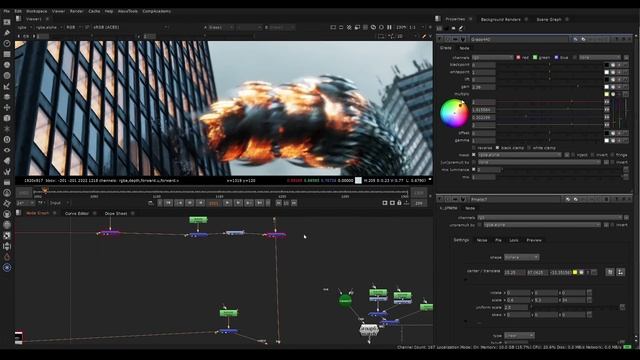This screenshot has width=640, height=360.
Task: Toggle the reverse checkbox
Action: 474,148
